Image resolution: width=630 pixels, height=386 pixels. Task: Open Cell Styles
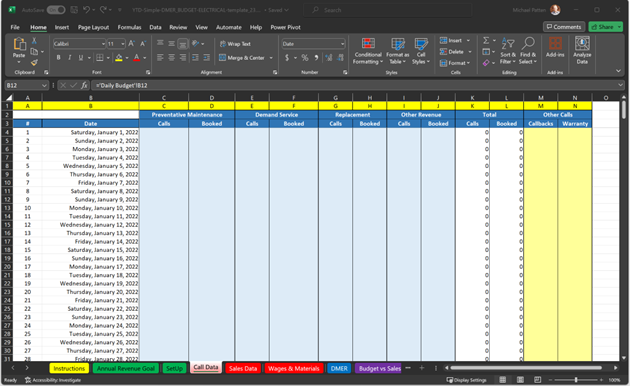421,51
